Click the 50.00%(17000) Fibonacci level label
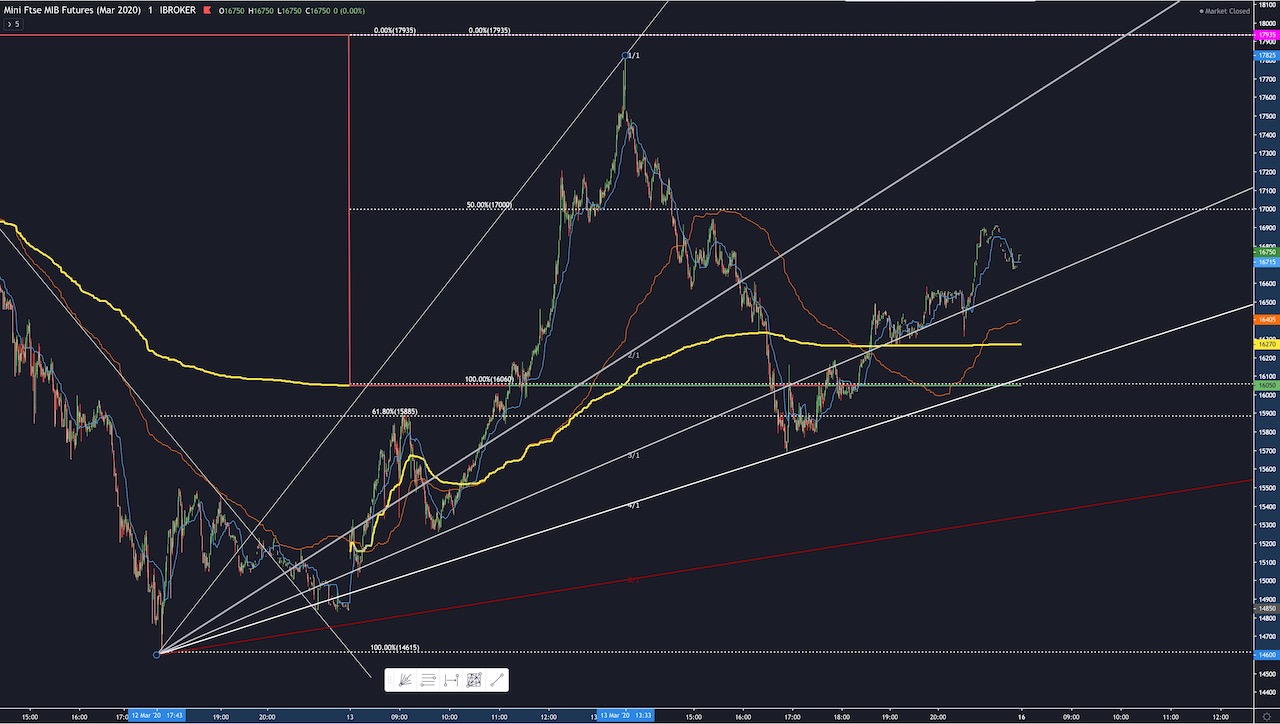Image resolution: width=1280 pixels, height=724 pixels. (489, 205)
